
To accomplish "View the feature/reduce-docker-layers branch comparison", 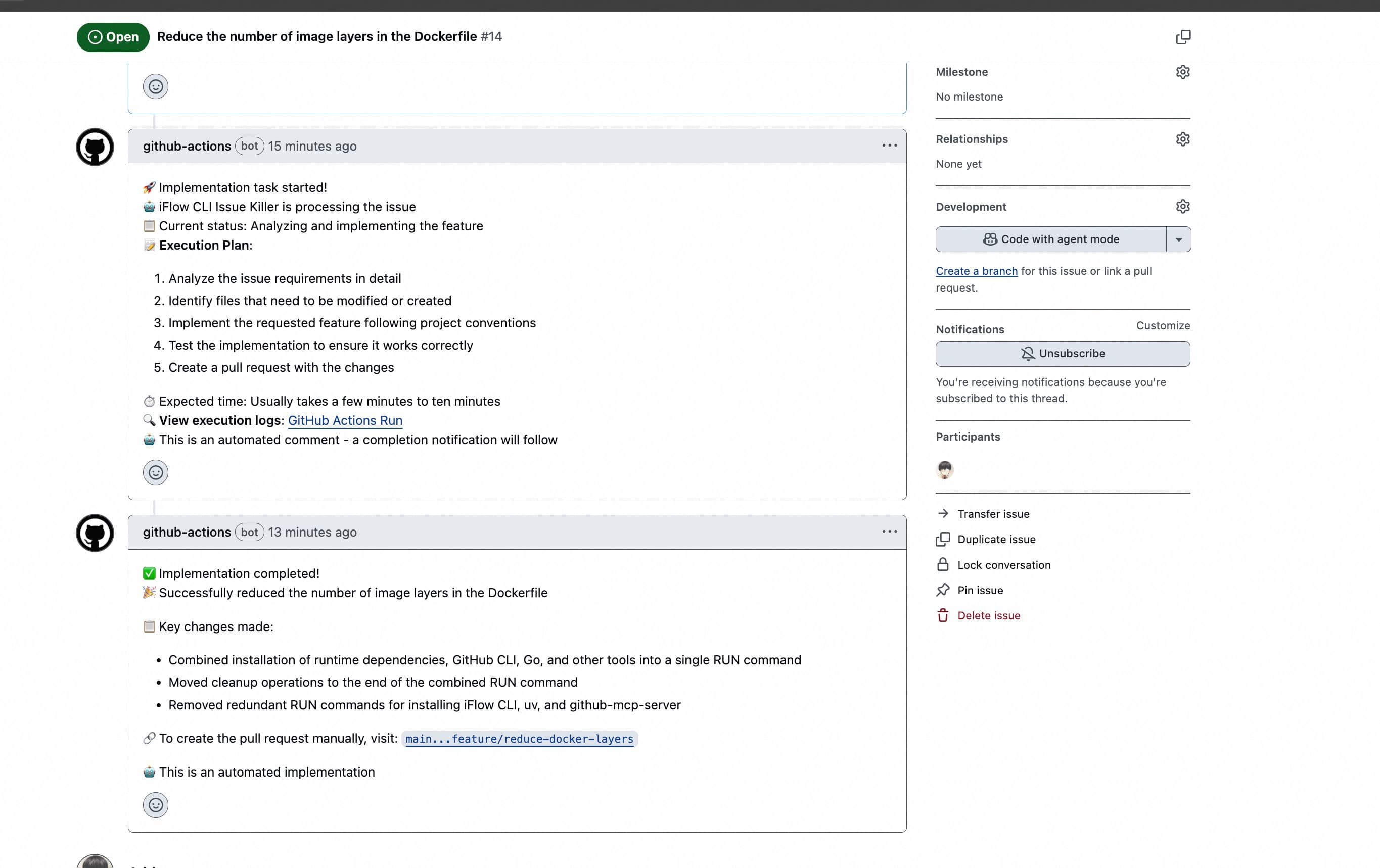I will [519, 739].
